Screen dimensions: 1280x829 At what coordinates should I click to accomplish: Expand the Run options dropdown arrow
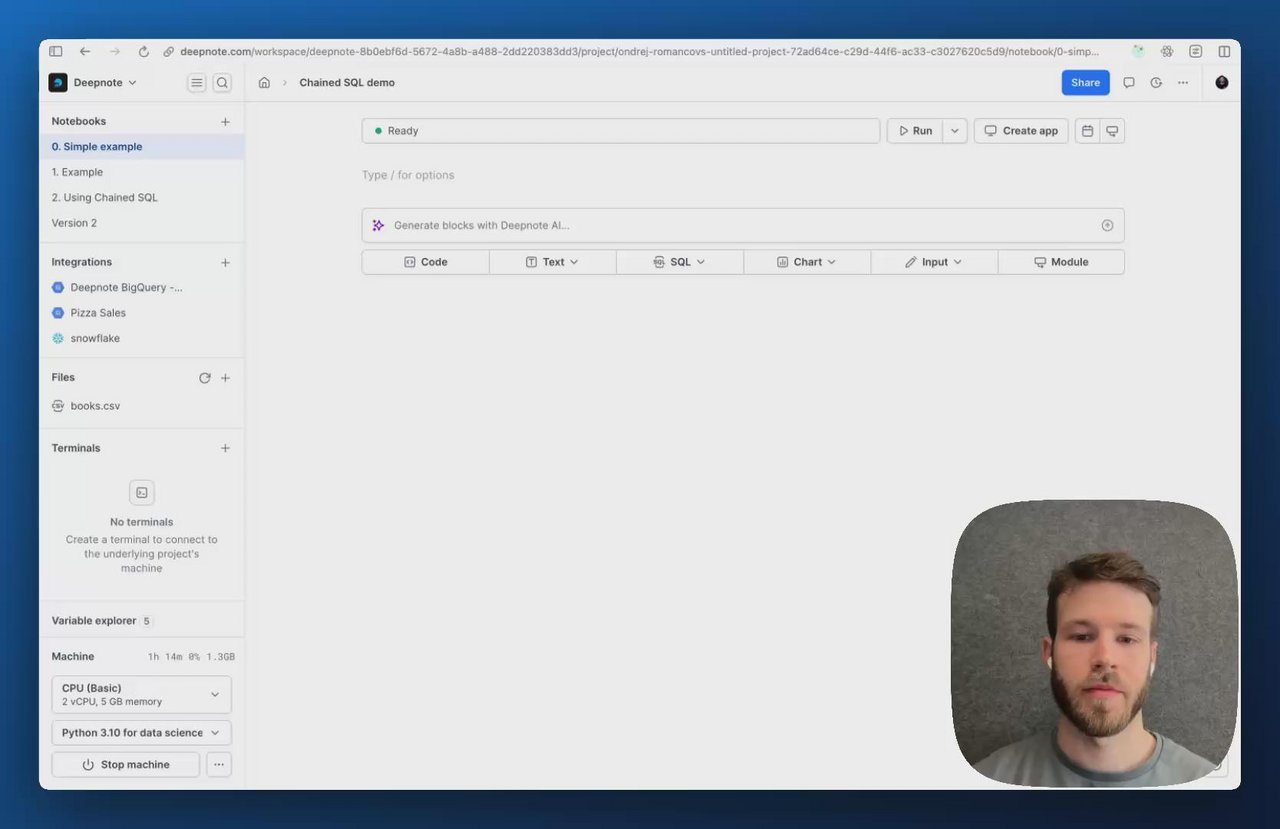tap(955, 131)
